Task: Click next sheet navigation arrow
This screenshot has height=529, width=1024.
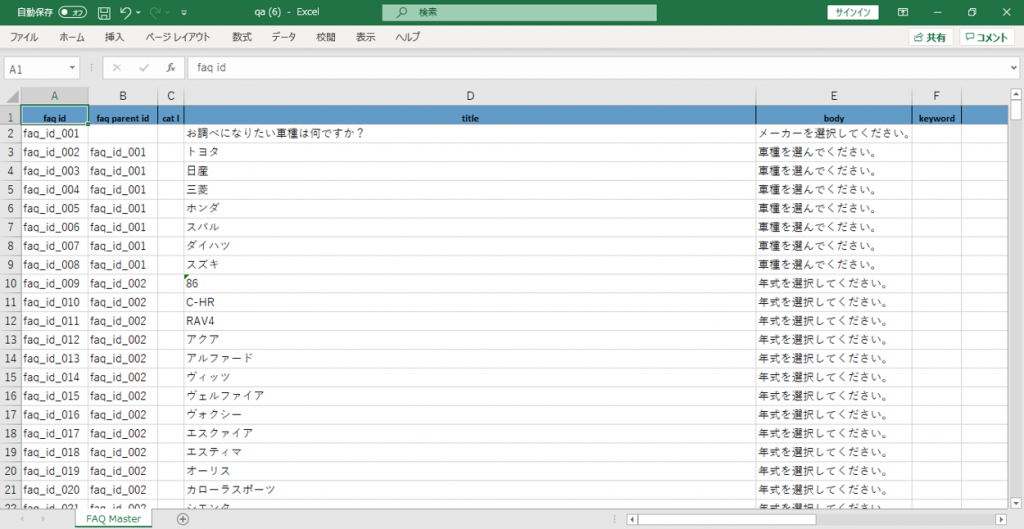Action: coord(44,519)
